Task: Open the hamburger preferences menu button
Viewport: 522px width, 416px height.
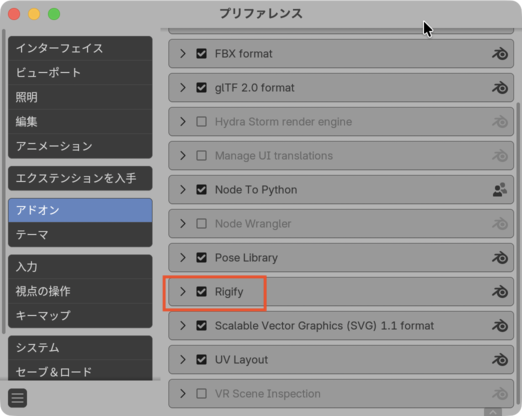Action: tap(17, 398)
